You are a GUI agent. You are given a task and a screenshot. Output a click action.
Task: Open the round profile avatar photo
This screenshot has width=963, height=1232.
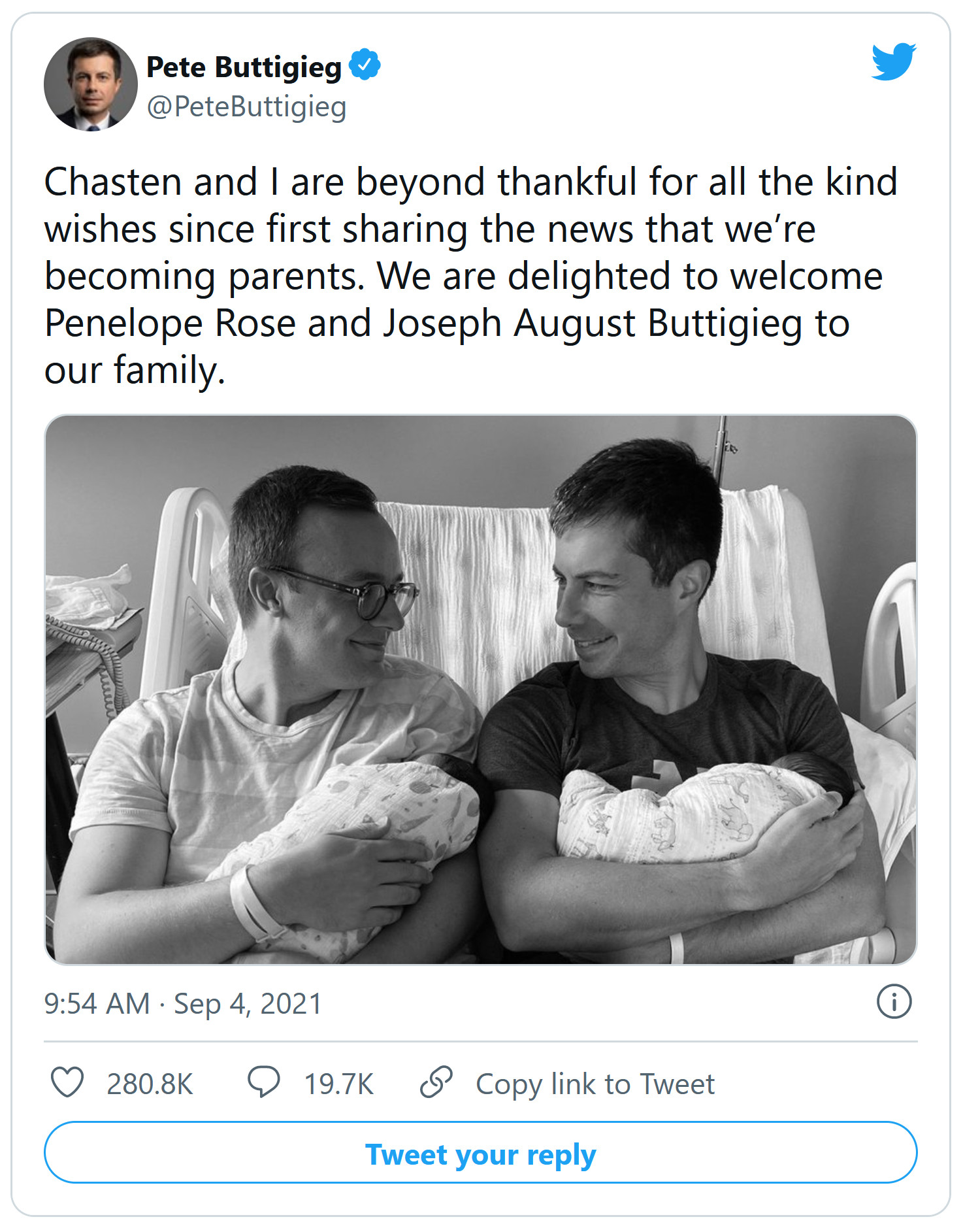tap(90, 84)
